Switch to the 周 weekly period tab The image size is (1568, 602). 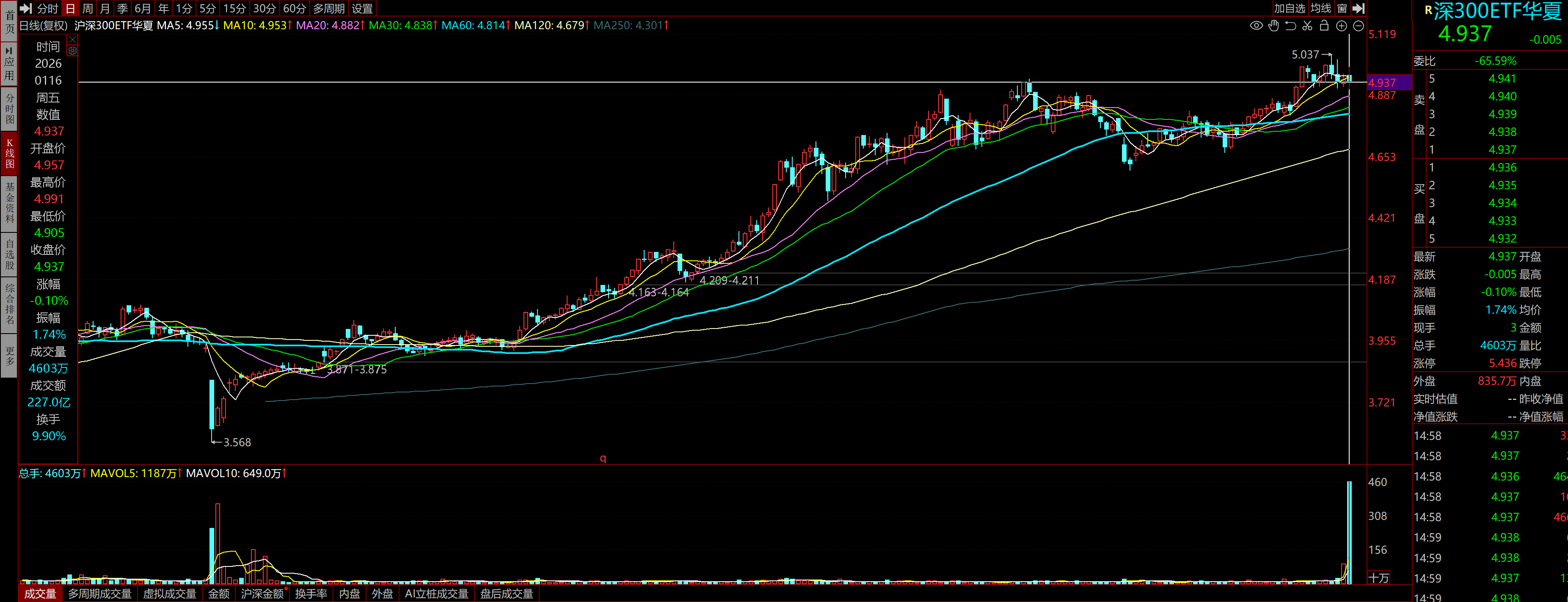pyautogui.click(x=88, y=8)
